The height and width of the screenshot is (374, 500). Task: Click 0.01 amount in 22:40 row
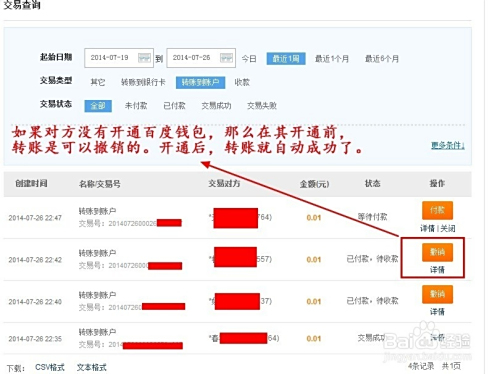[314, 302]
